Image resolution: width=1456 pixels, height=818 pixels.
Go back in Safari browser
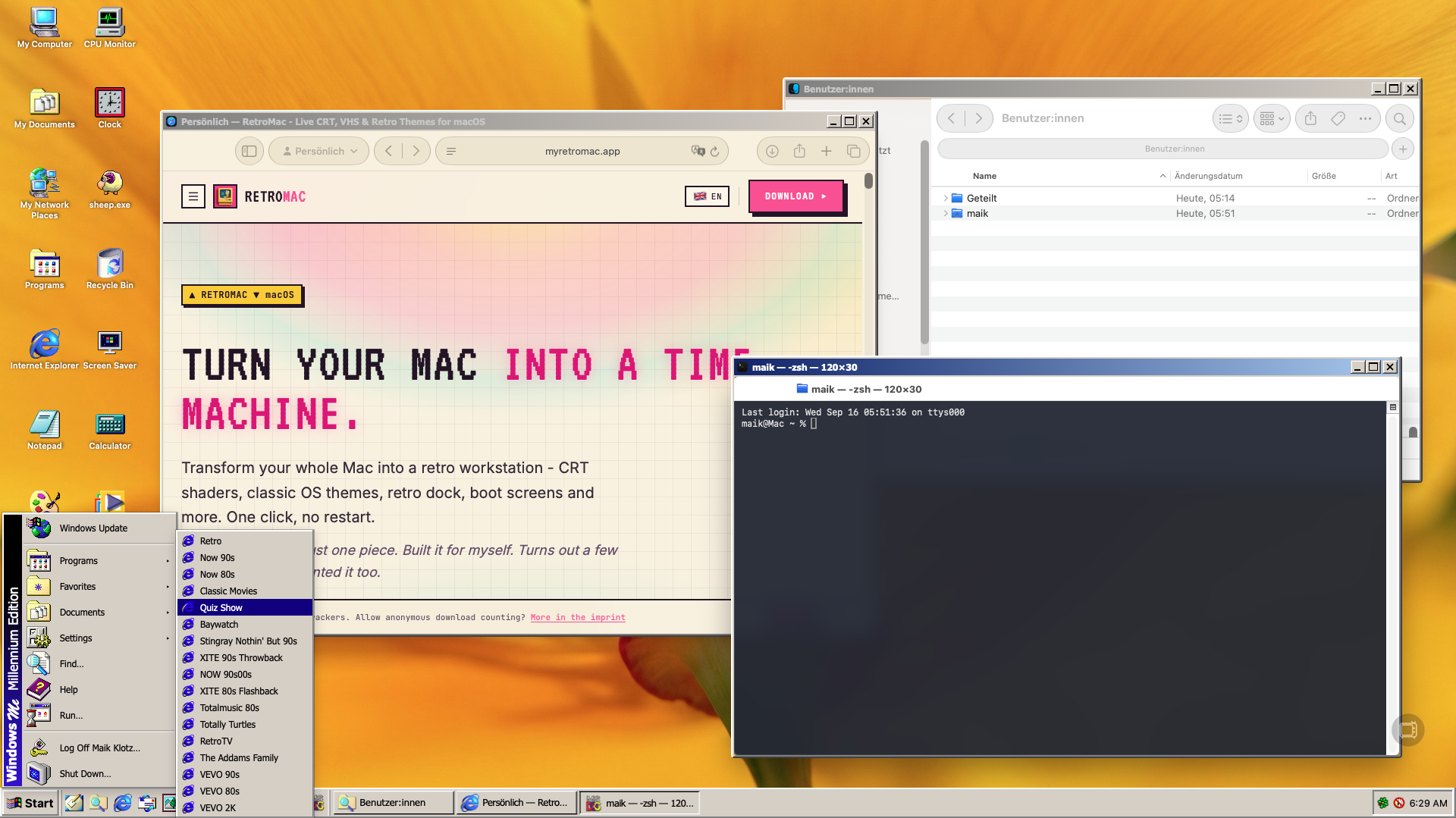pos(389,151)
